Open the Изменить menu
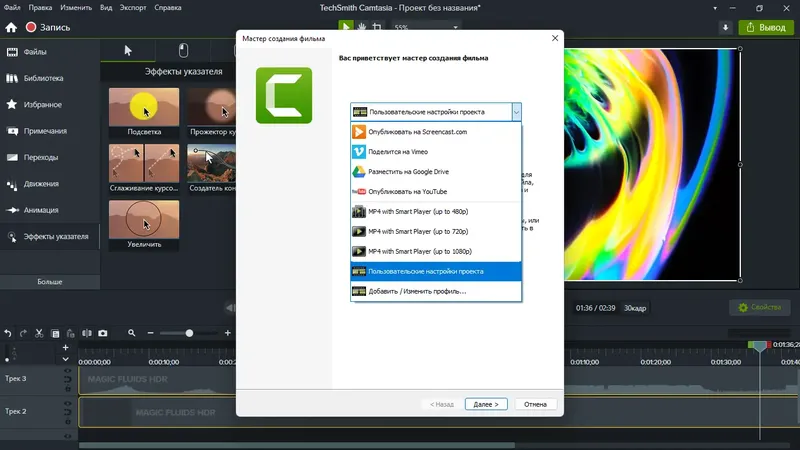The height and width of the screenshot is (450, 800). (x=76, y=8)
